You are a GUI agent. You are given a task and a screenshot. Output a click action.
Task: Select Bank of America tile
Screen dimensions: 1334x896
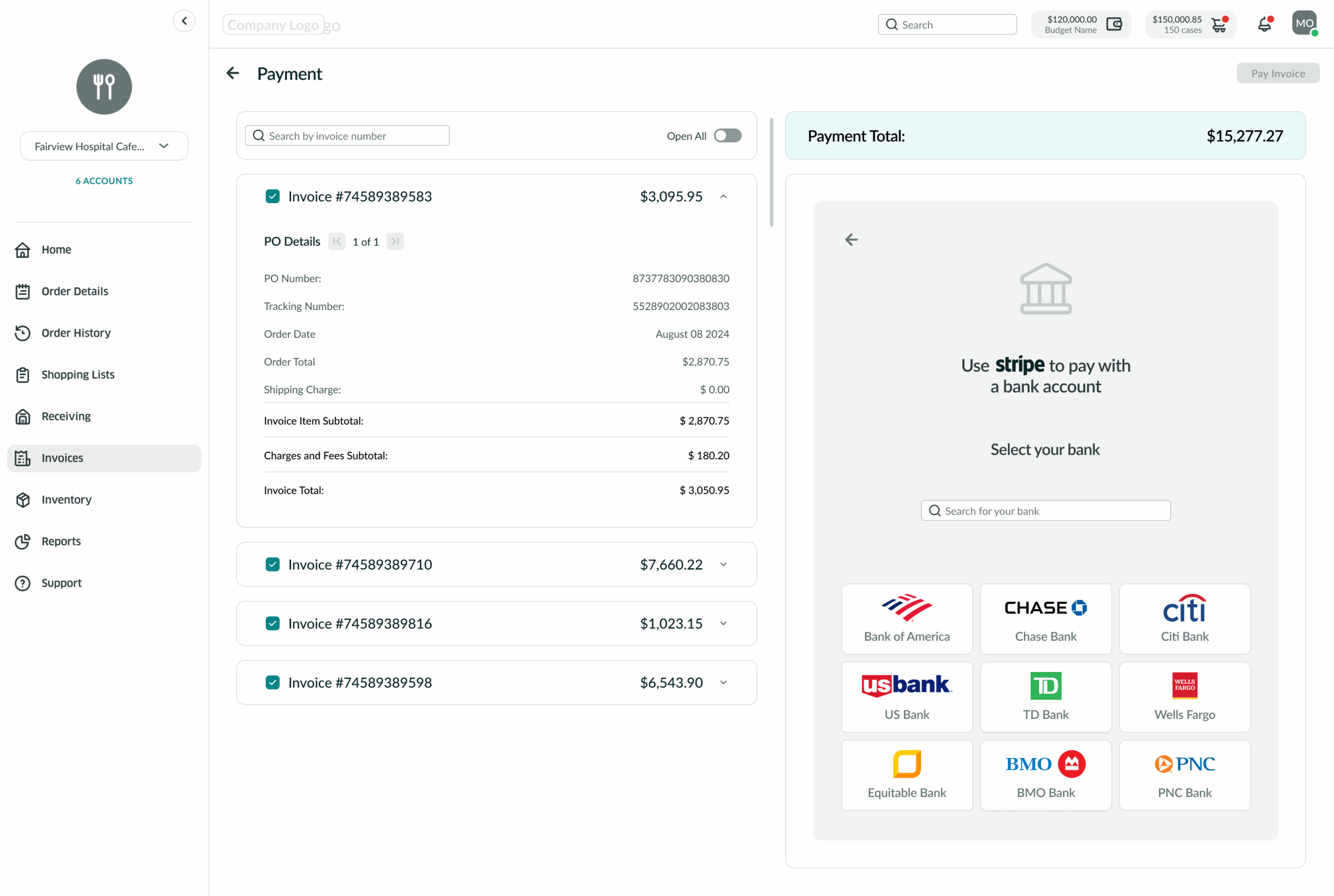click(907, 619)
